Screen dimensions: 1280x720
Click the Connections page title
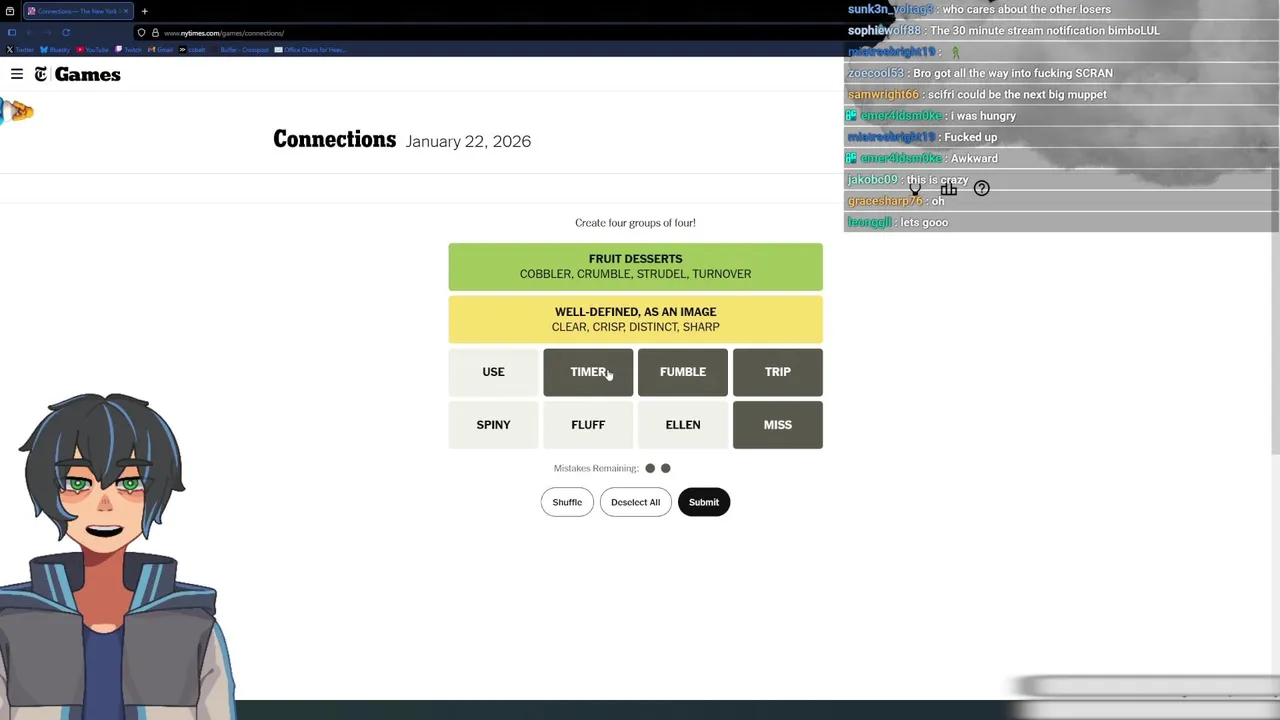(x=334, y=139)
